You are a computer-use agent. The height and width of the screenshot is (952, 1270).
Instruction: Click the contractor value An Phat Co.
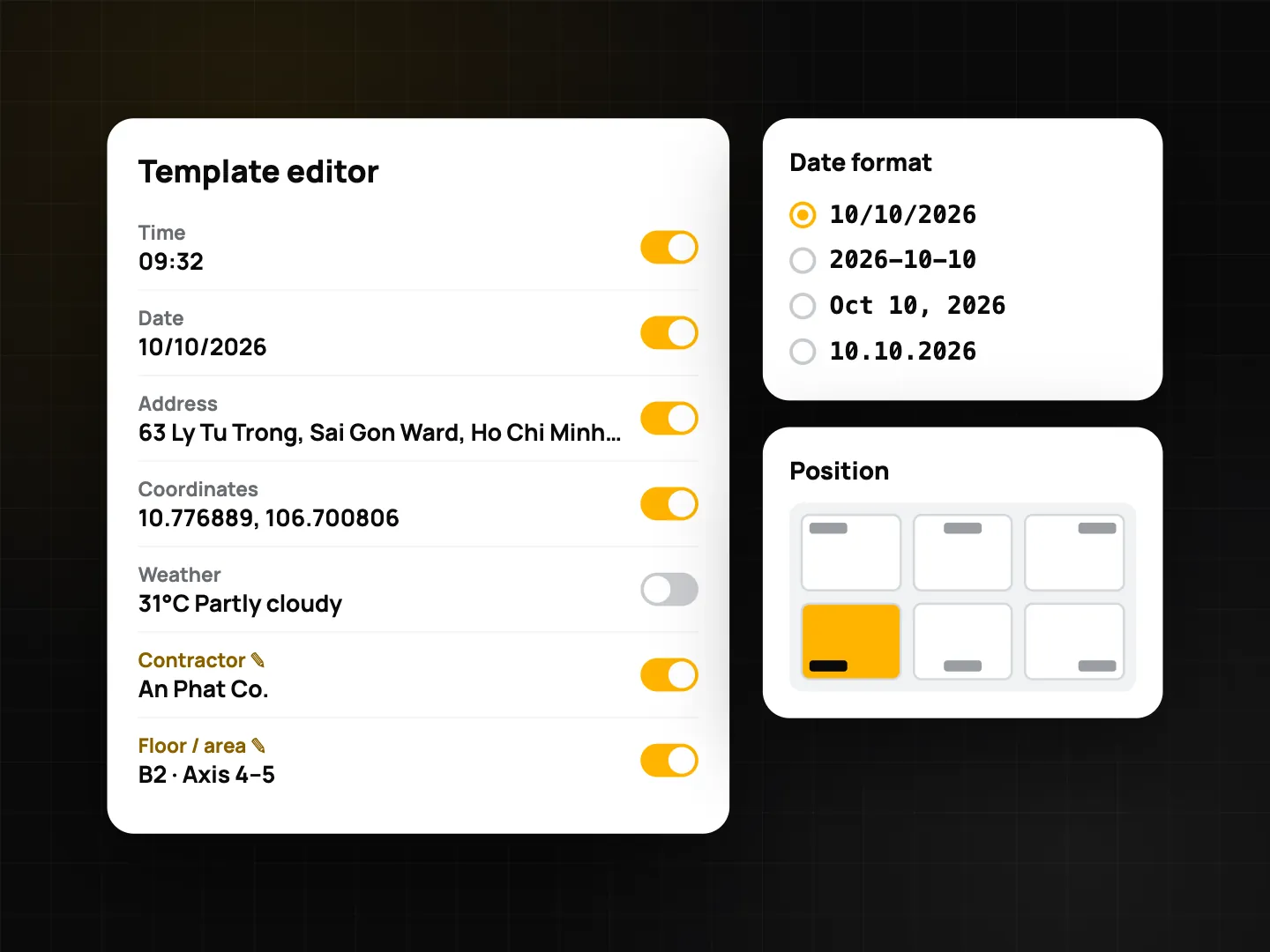[204, 689]
